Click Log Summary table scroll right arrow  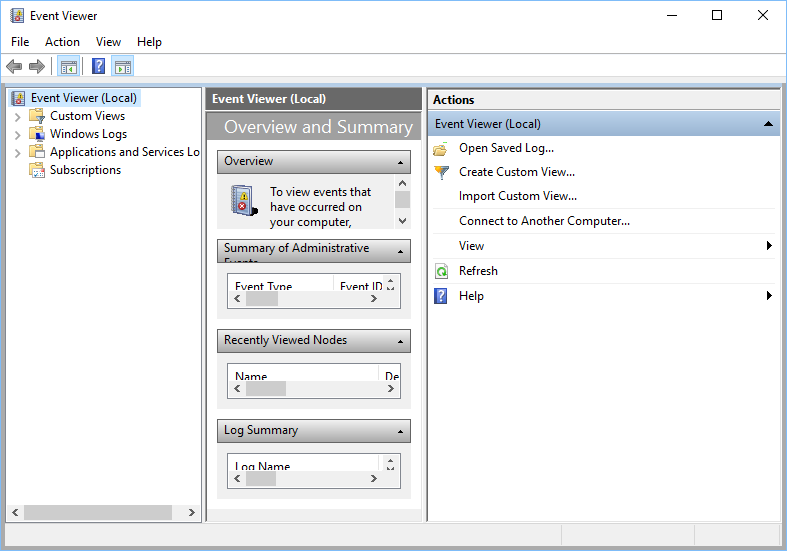373,478
